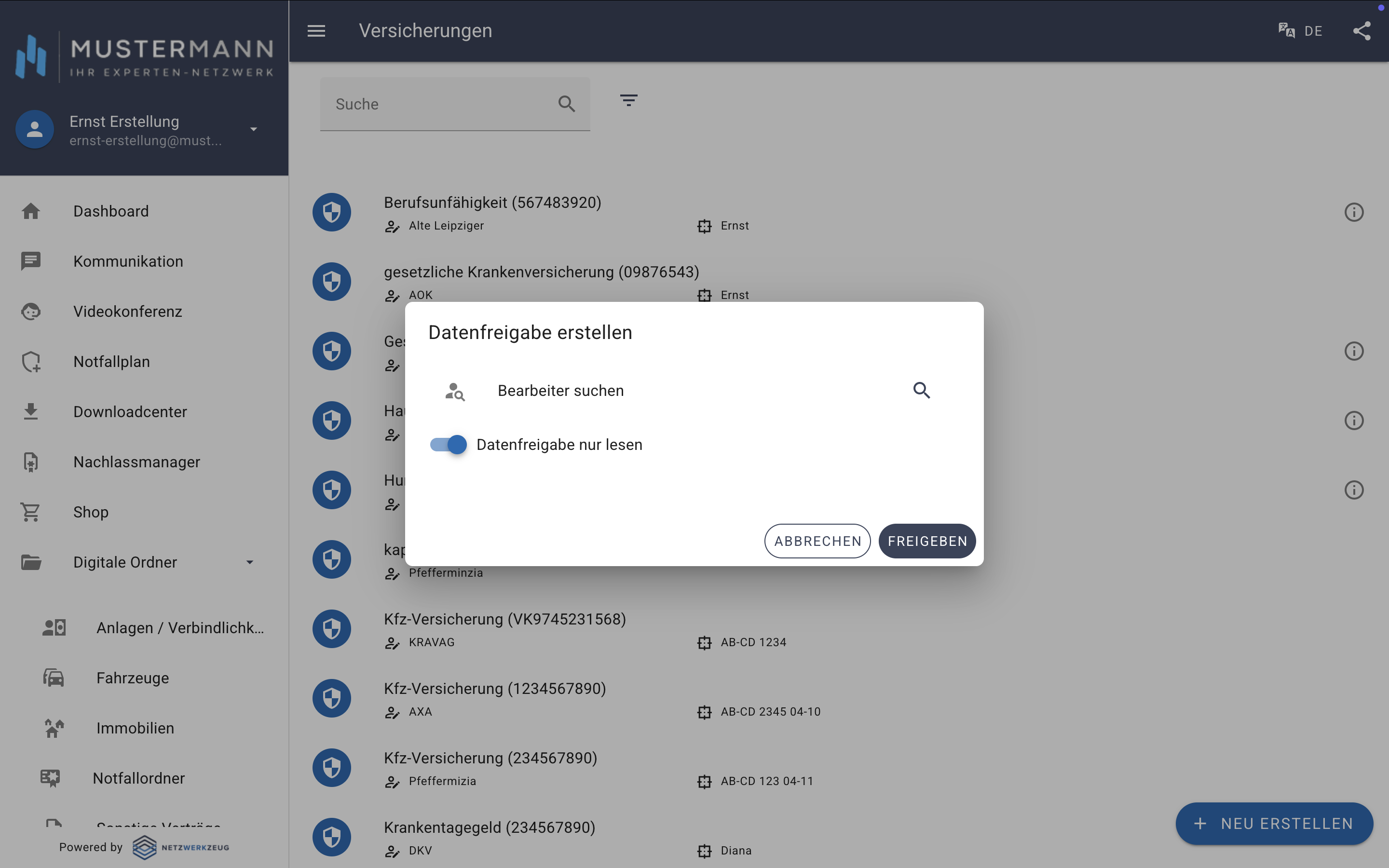Image resolution: width=1389 pixels, height=868 pixels.
Task: Click NEU ERSTELLEN button
Action: pyautogui.click(x=1274, y=824)
